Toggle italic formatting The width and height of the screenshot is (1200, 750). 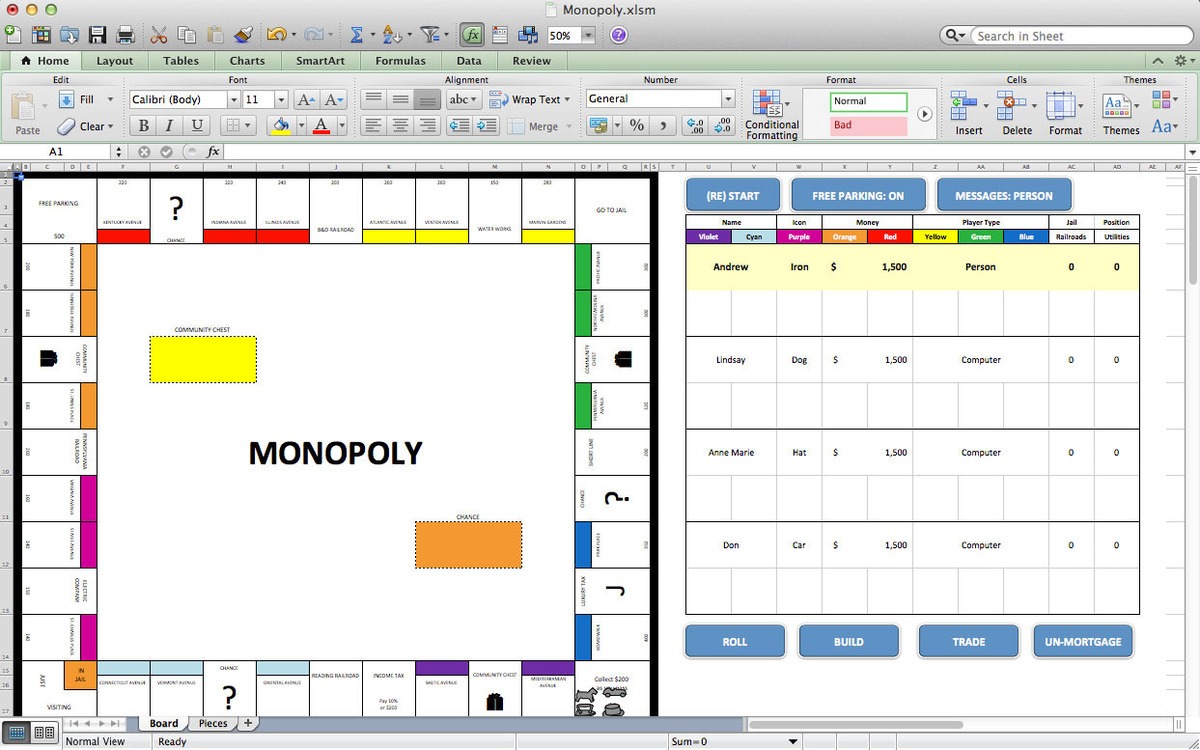tap(167, 125)
